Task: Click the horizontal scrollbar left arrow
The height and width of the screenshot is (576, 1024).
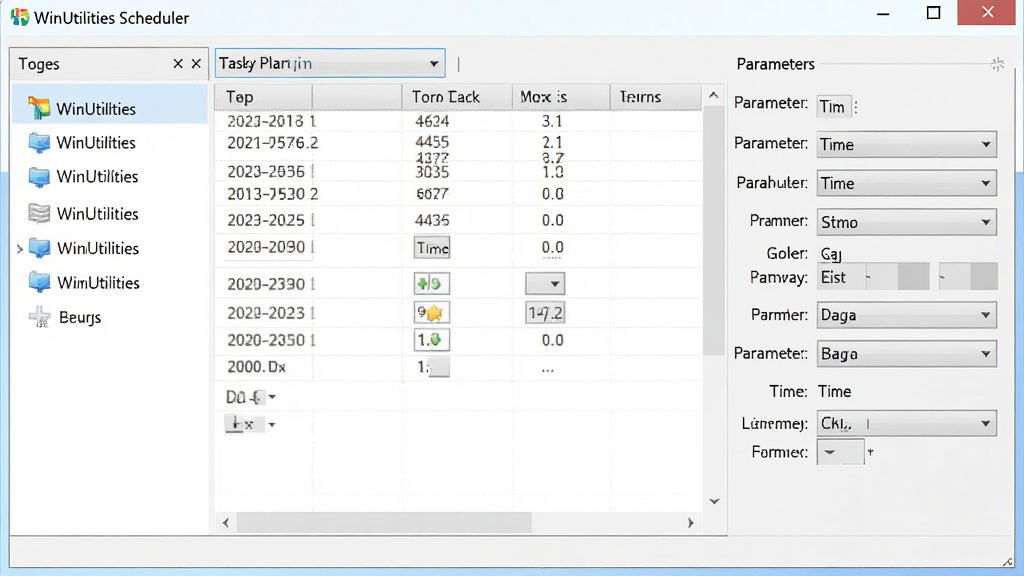Action: 226,522
